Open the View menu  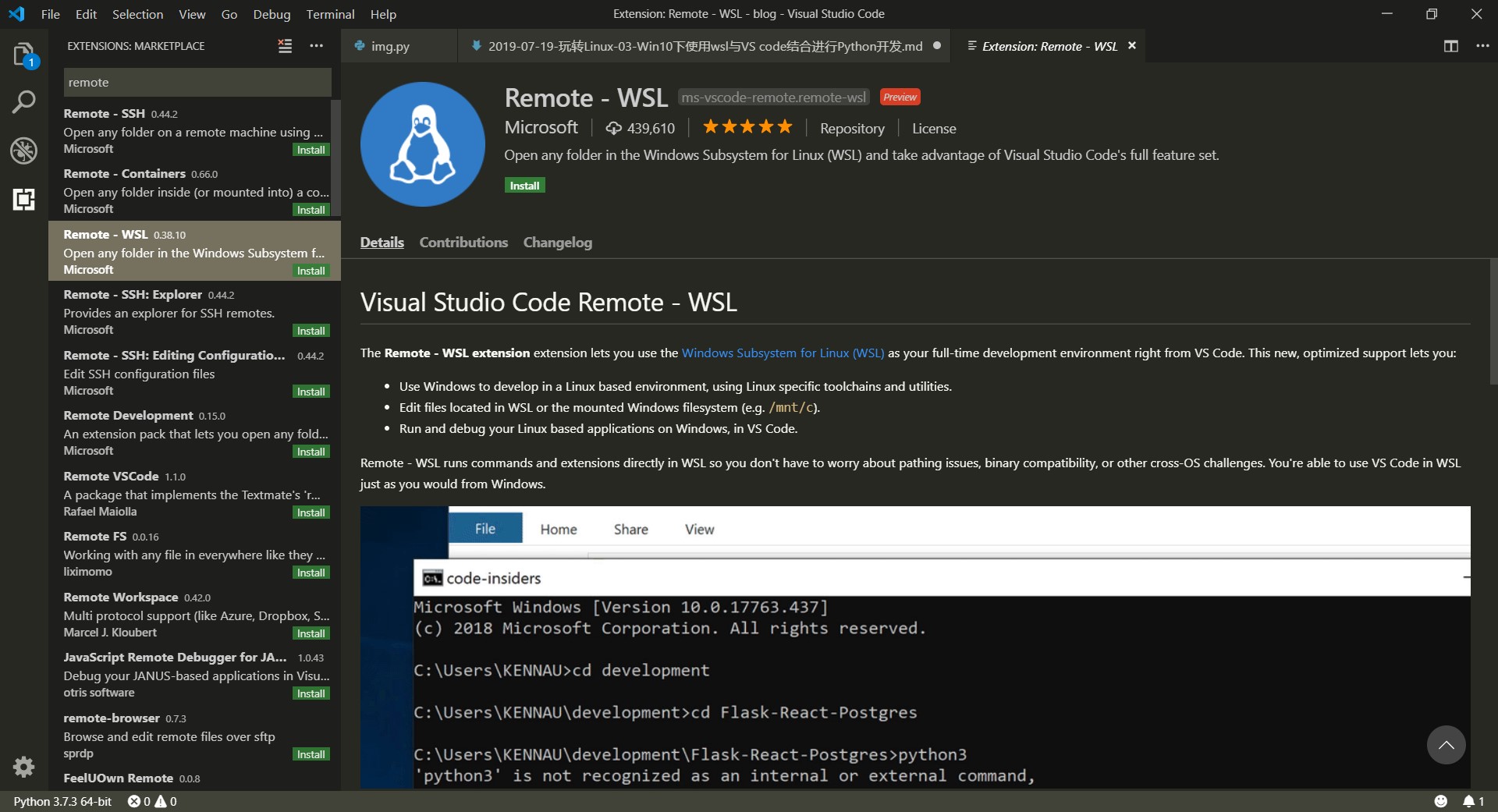pos(192,14)
